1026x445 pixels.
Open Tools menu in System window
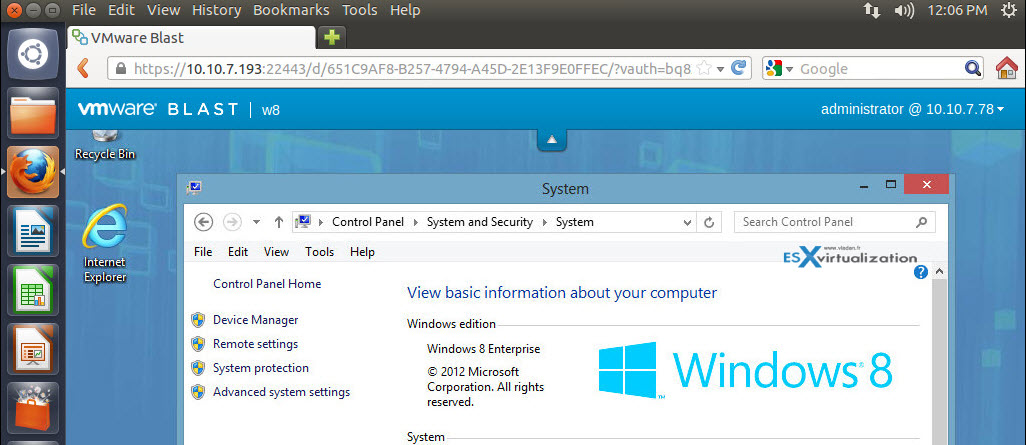(x=319, y=252)
